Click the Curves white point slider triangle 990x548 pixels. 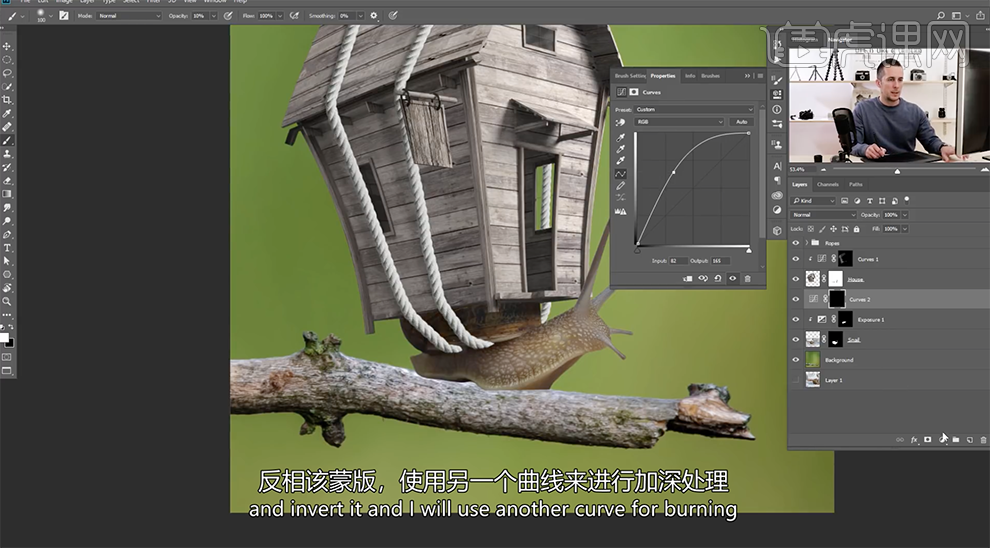pos(749,251)
